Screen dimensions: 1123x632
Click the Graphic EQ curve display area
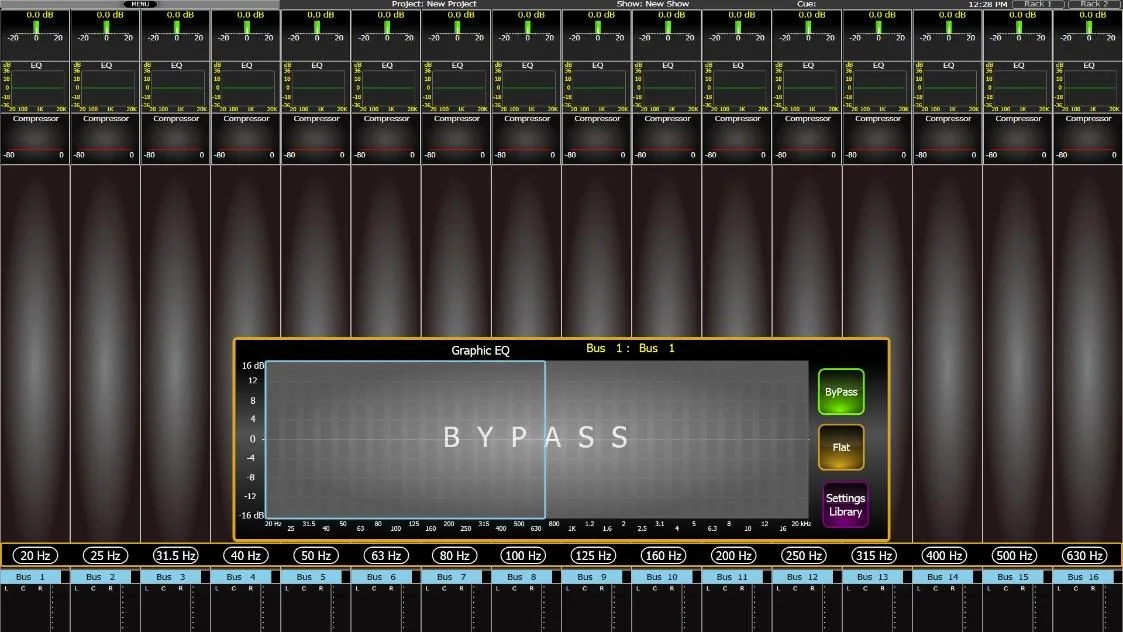[x=537, y=439]
